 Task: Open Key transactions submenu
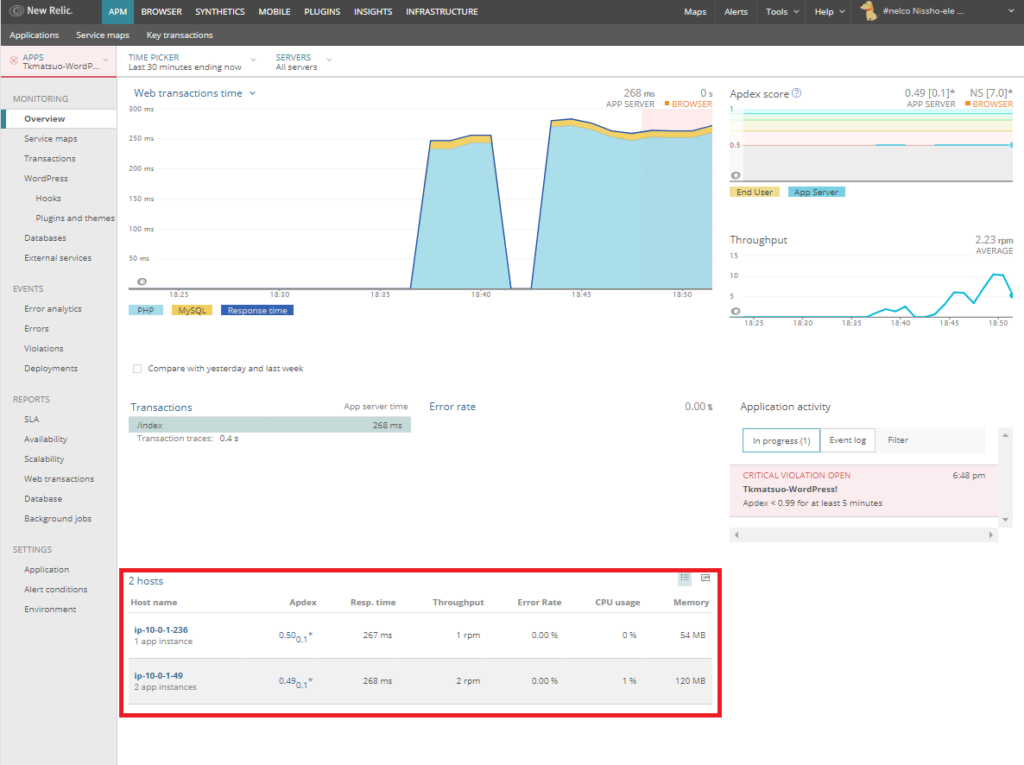click(x=180, y=35)
